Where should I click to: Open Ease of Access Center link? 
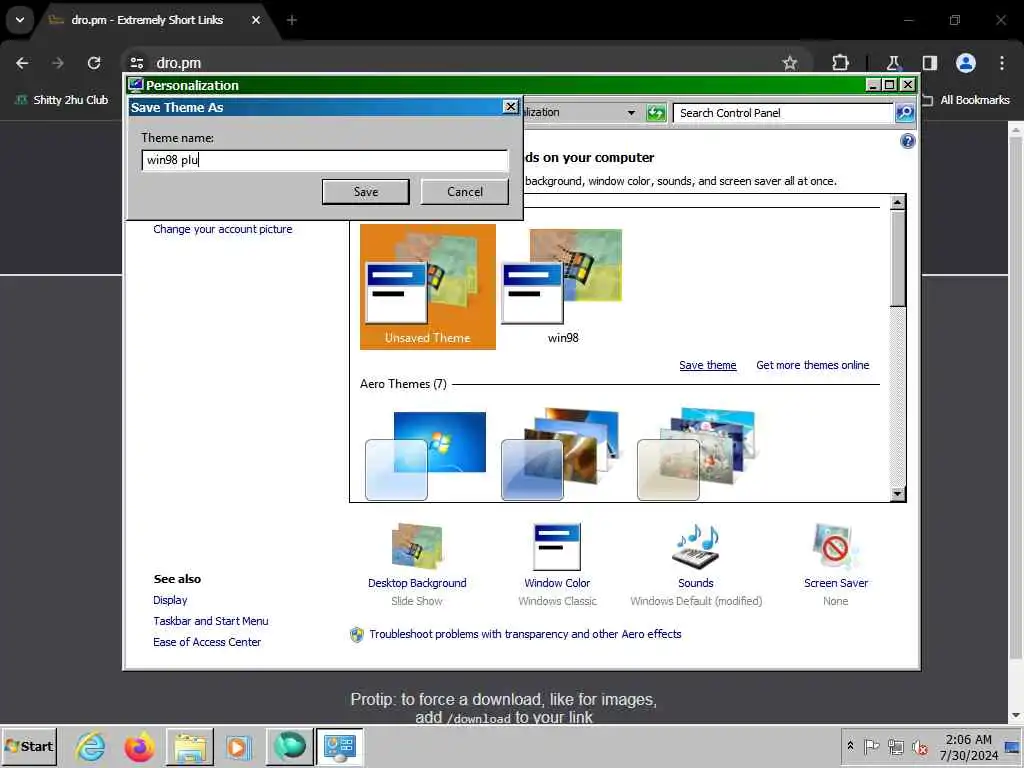206,642
